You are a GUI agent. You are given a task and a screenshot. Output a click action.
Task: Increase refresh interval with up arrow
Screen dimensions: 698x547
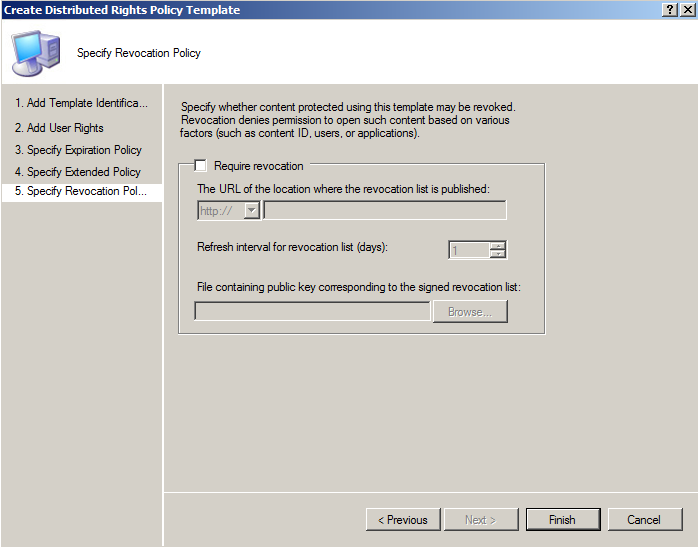click(498, 245)
